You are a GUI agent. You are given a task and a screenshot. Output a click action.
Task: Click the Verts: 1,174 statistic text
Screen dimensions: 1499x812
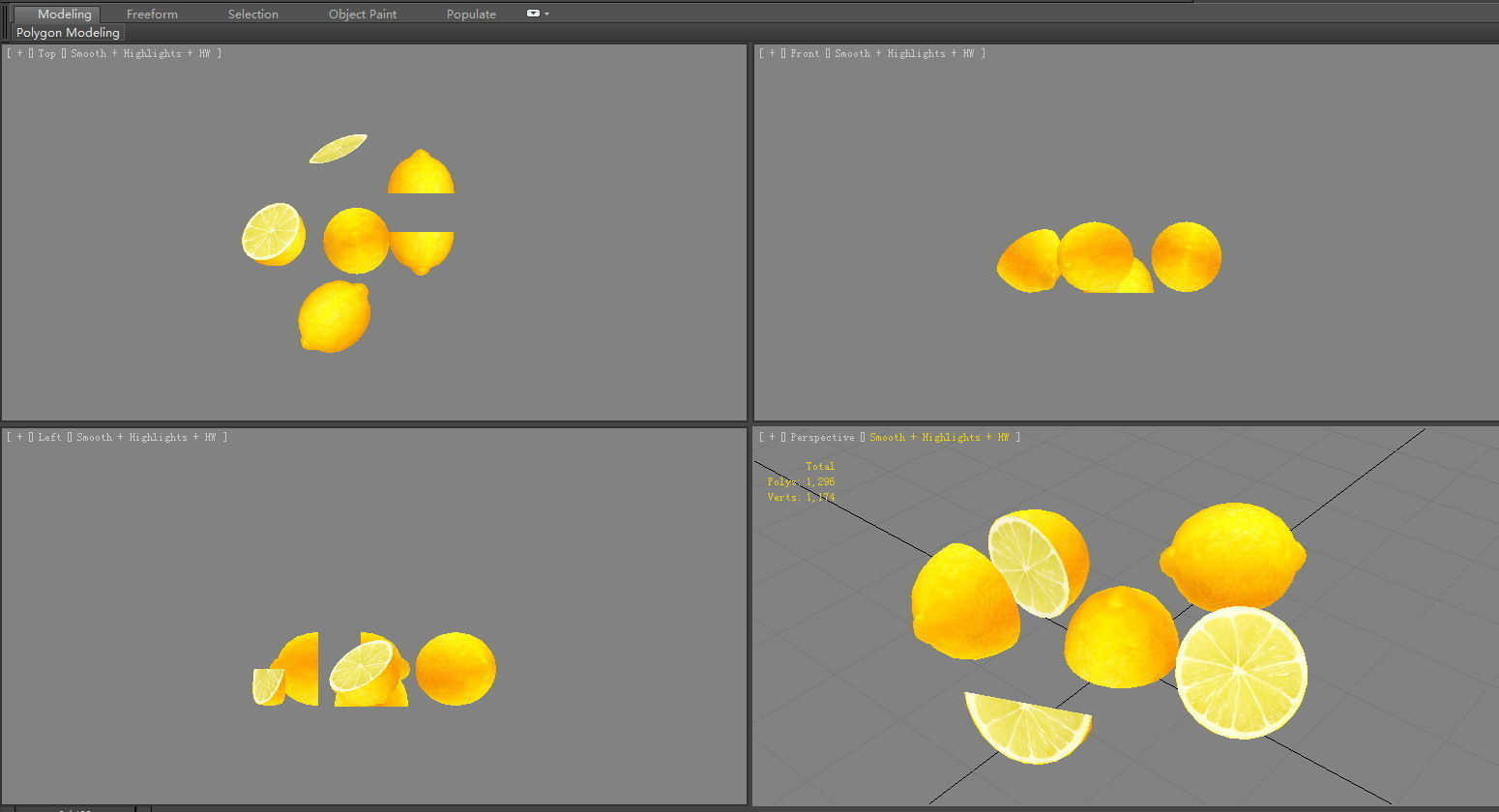(x=801, y=497)
